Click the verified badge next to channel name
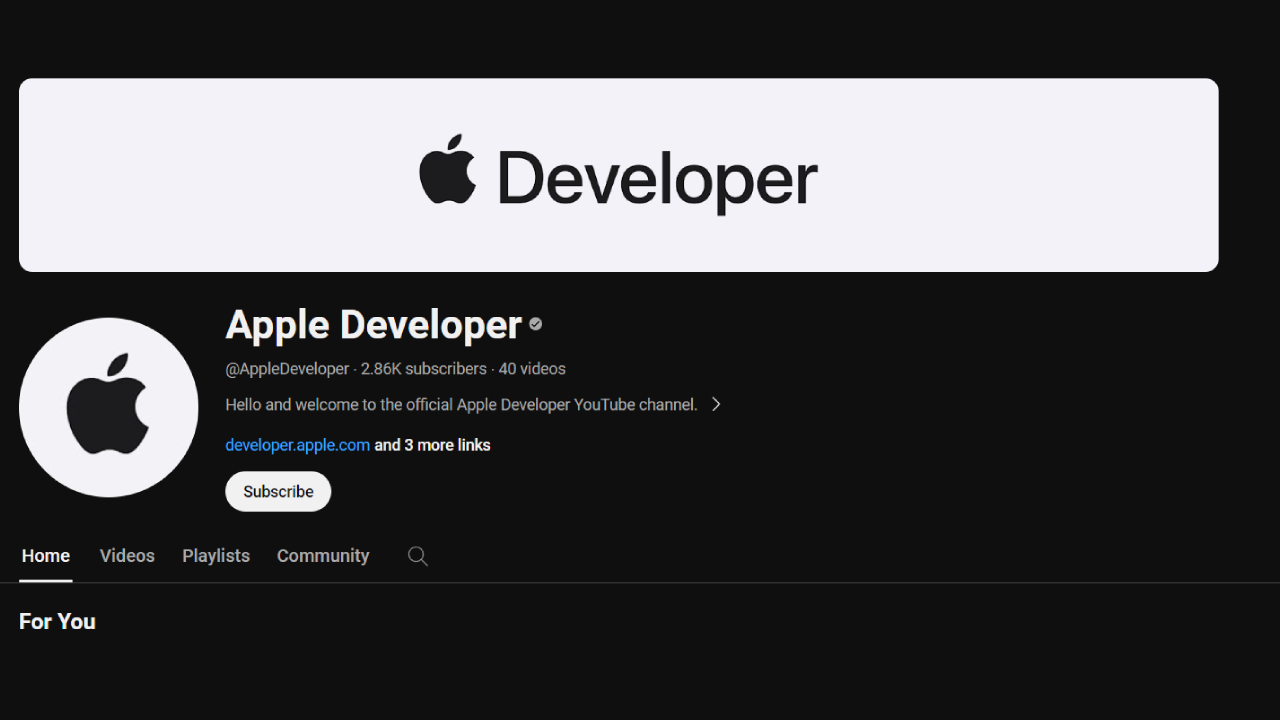This screenshot has height=720, width=1280. [x=535, y=324]
